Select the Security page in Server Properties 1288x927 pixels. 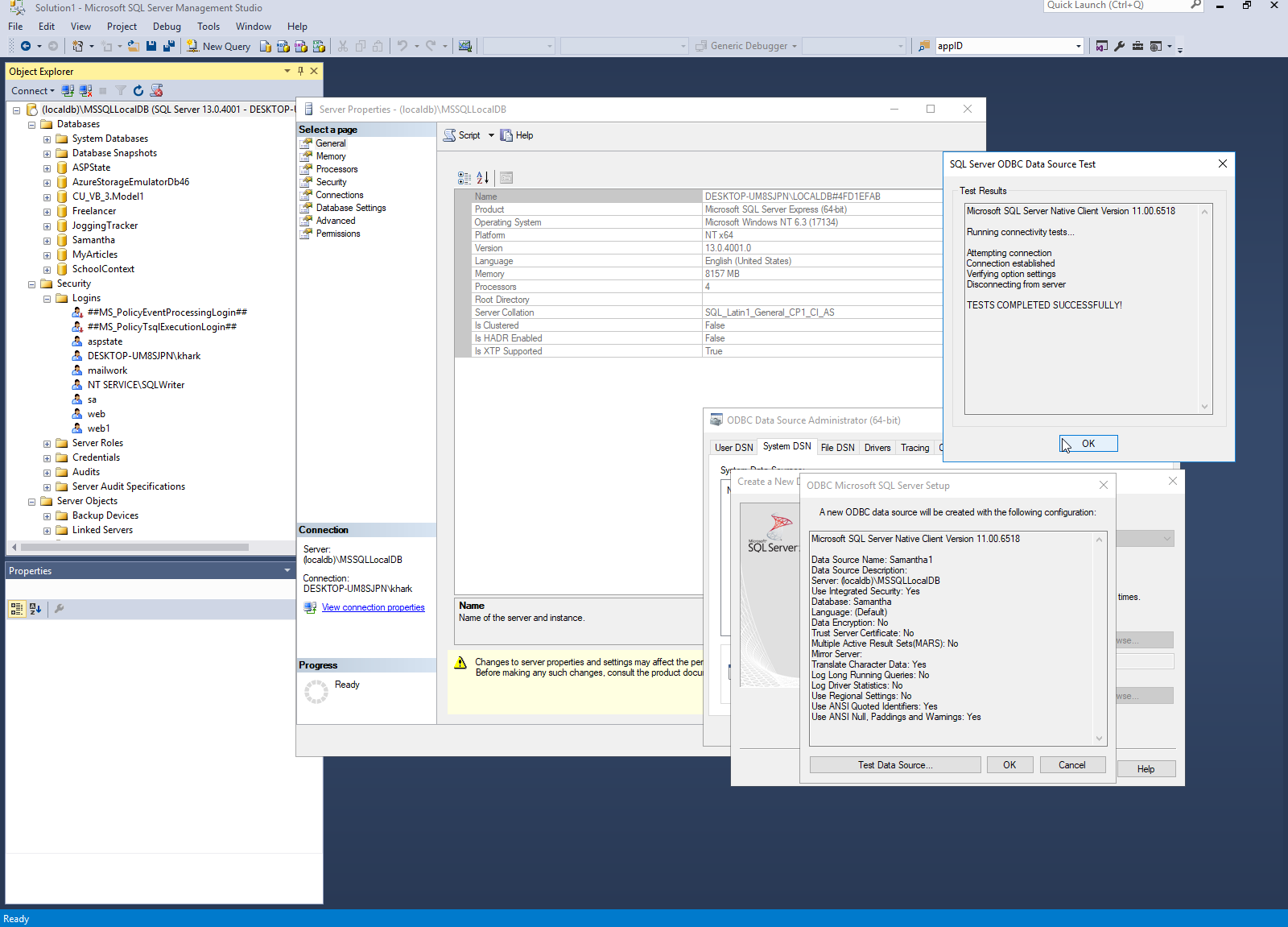[332, 182]
